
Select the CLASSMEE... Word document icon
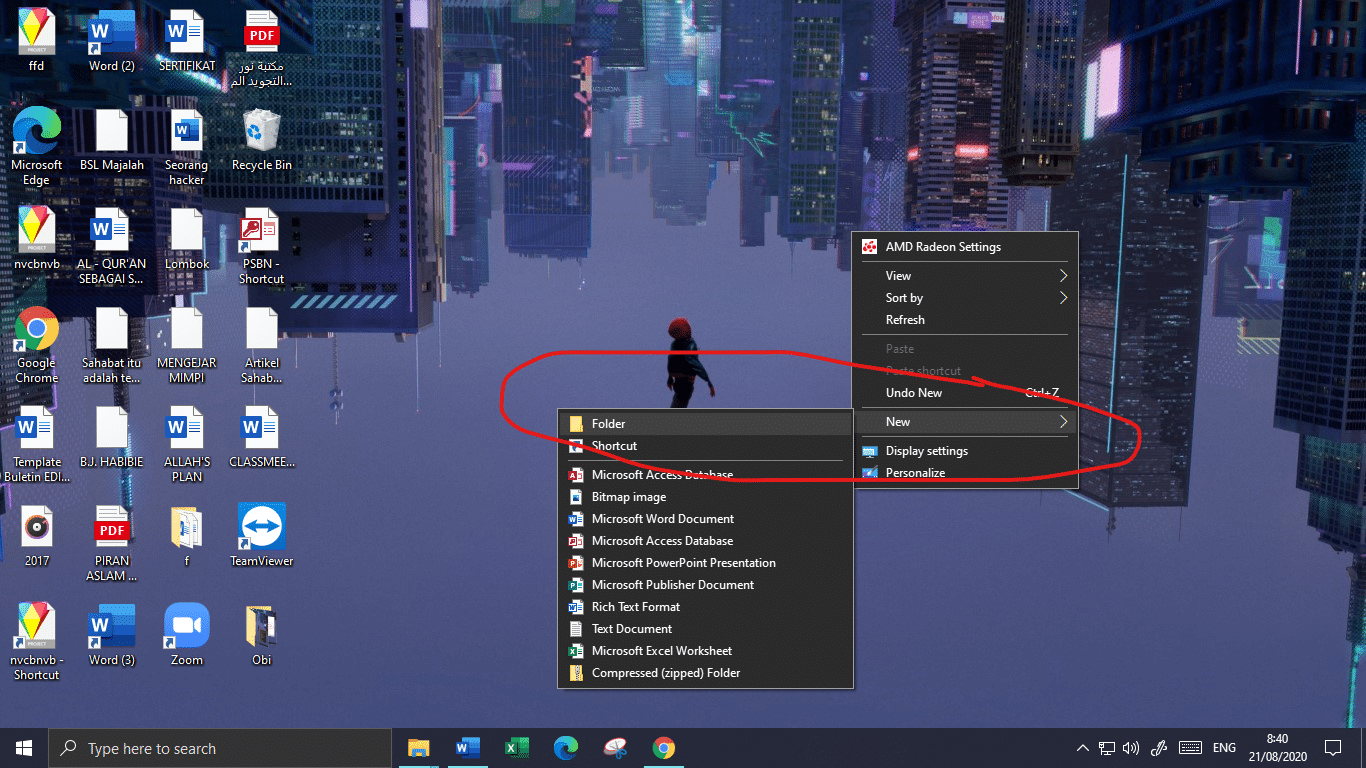[x=262, y=437]
